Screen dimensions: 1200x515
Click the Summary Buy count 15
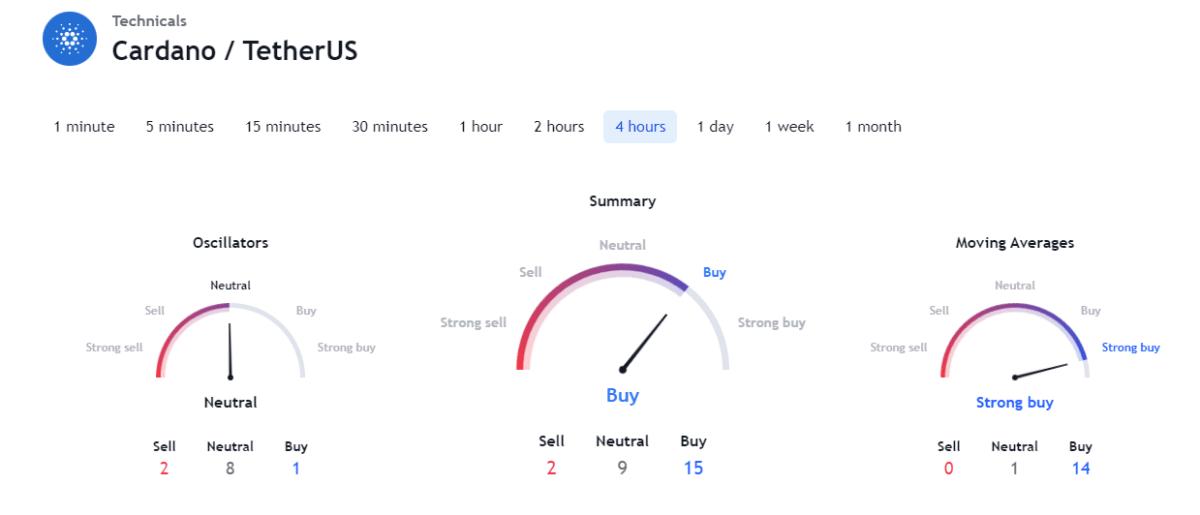pyautogui.click(x=693, y=468)
